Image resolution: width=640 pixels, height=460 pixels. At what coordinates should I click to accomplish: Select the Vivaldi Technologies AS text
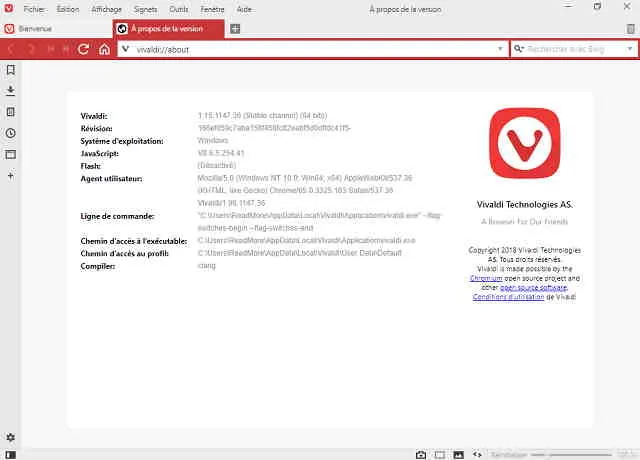[x=524, y=204]
